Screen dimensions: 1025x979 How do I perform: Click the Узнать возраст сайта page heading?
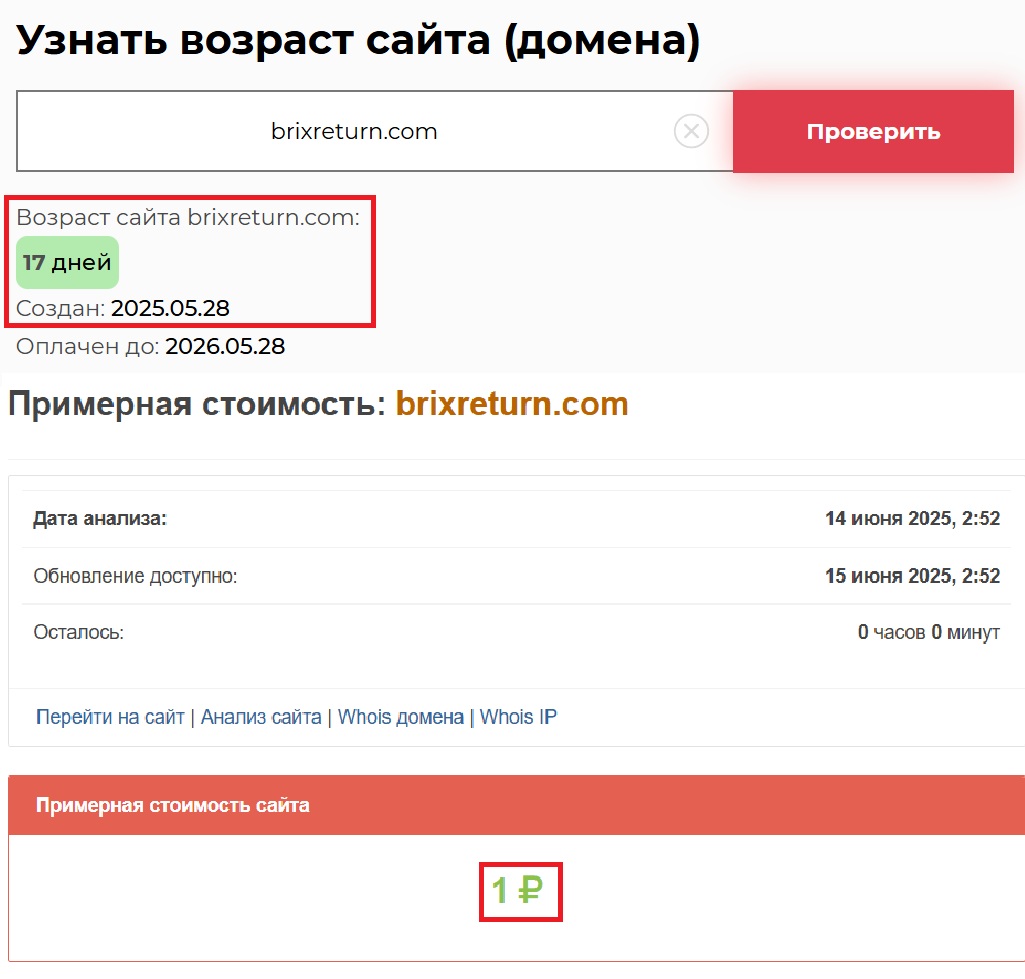tap(358, 41)
